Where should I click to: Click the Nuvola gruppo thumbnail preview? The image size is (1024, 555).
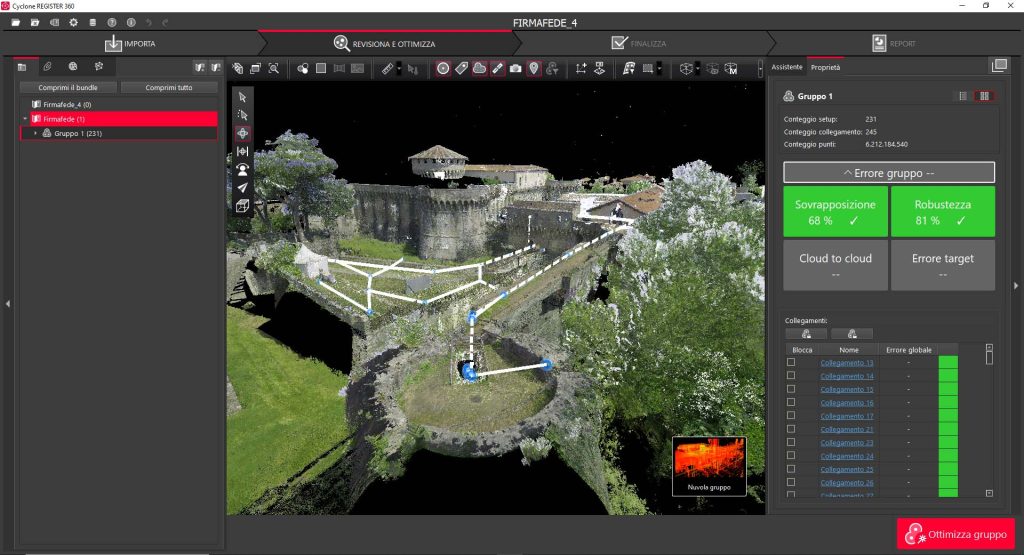point(708,460)
